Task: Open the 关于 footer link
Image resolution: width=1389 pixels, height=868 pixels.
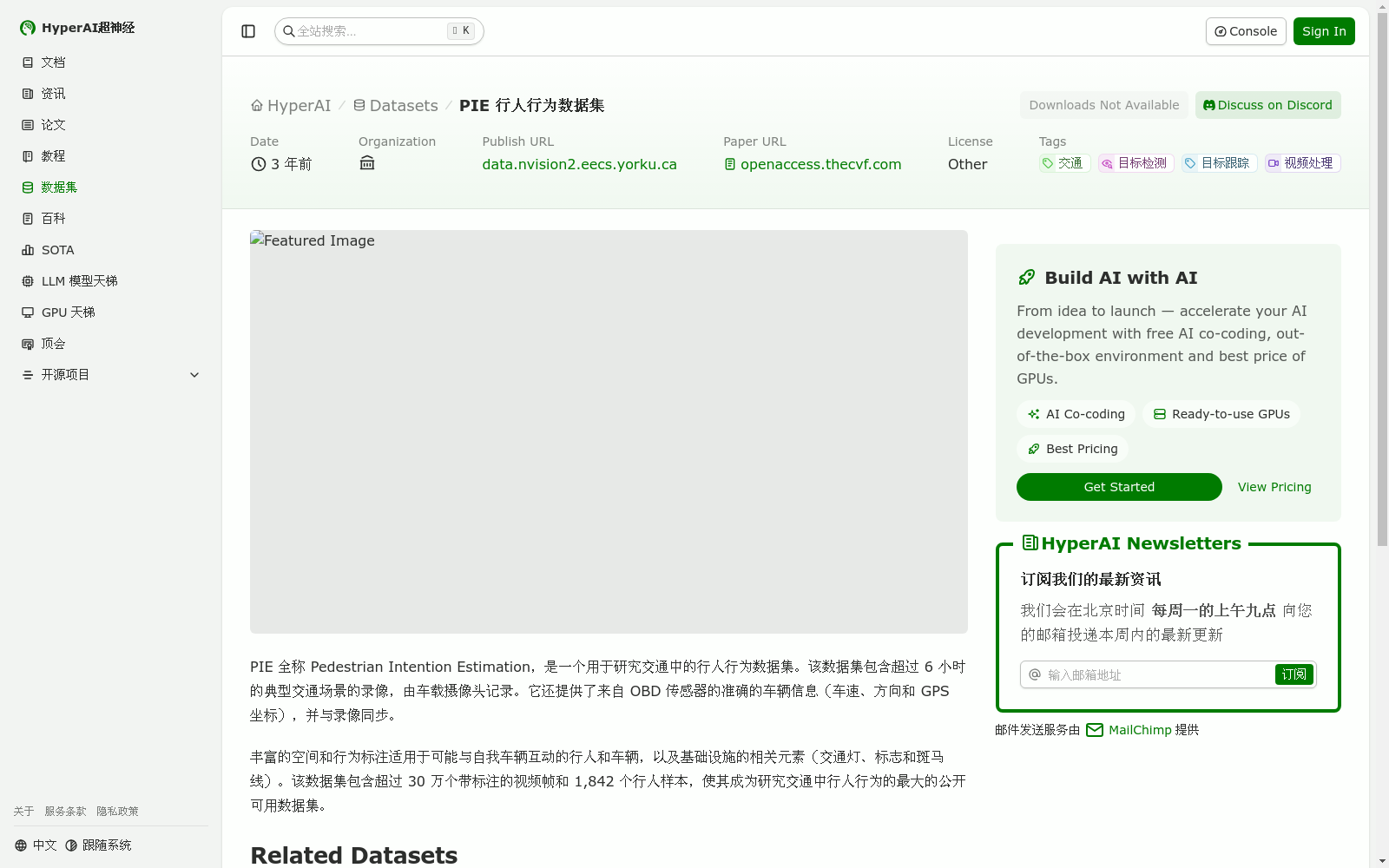Action: [x=23, y=811]
